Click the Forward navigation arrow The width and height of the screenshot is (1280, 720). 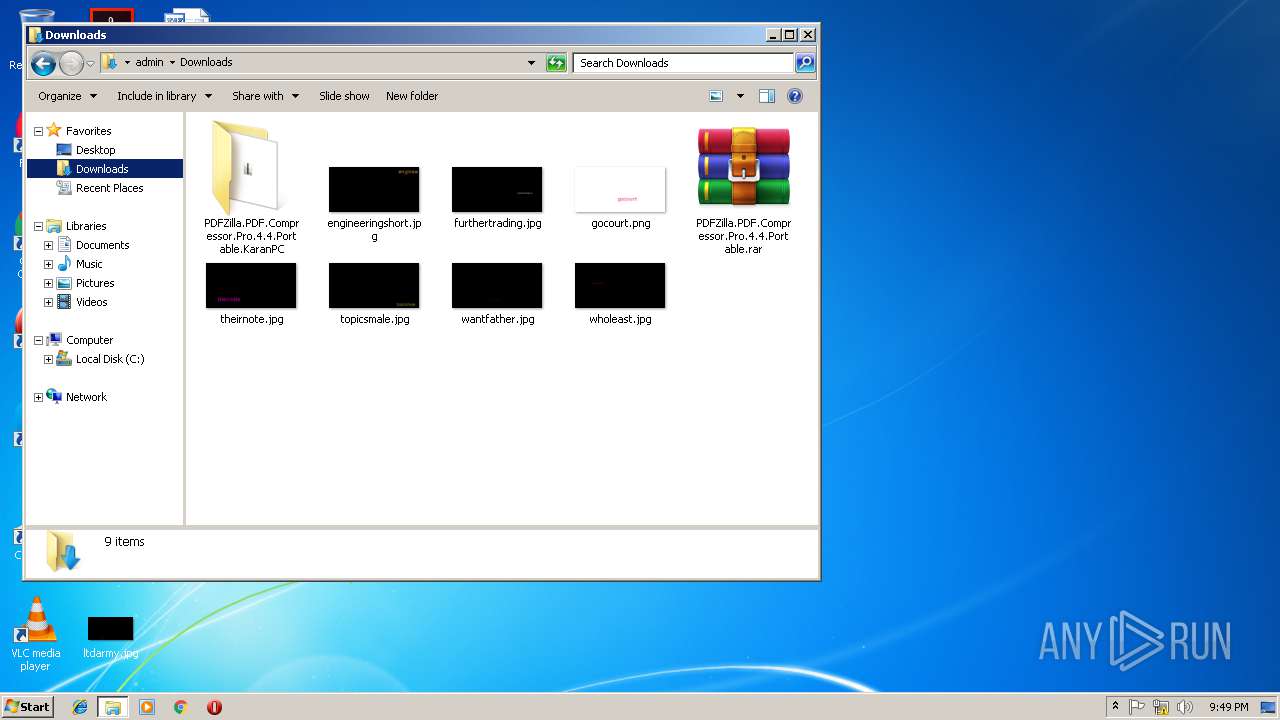[71, 64]
